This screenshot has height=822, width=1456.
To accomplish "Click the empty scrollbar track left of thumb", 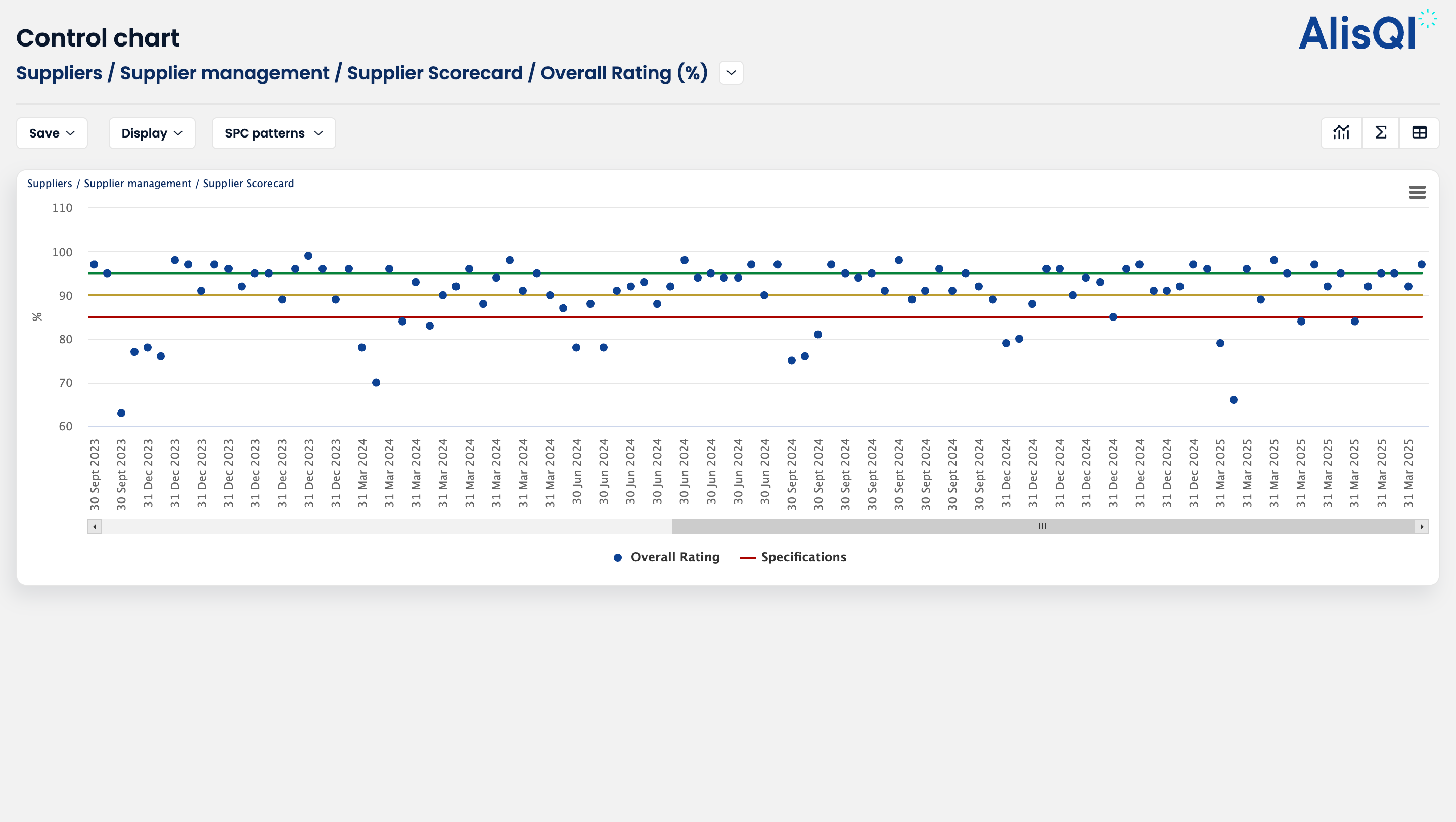I will 387,526.
